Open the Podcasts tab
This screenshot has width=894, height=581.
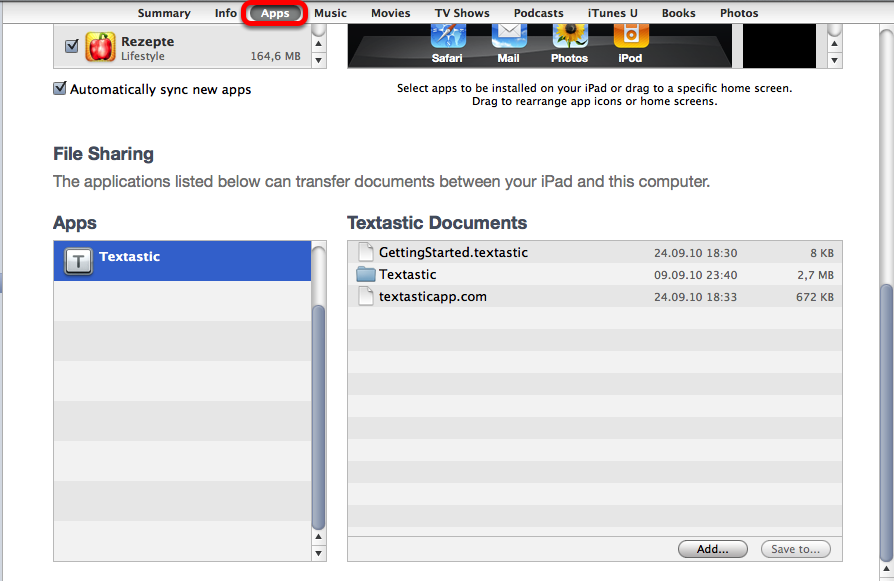tap(538, 13)
